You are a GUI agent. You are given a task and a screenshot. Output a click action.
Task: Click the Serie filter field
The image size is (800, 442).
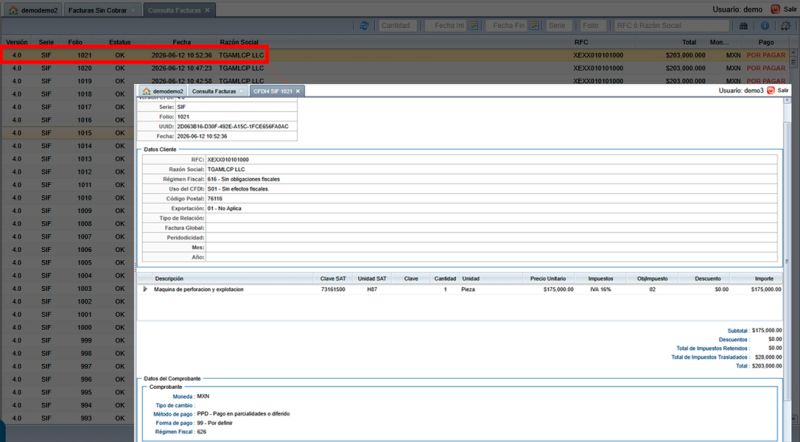click(x=558, y=26)
